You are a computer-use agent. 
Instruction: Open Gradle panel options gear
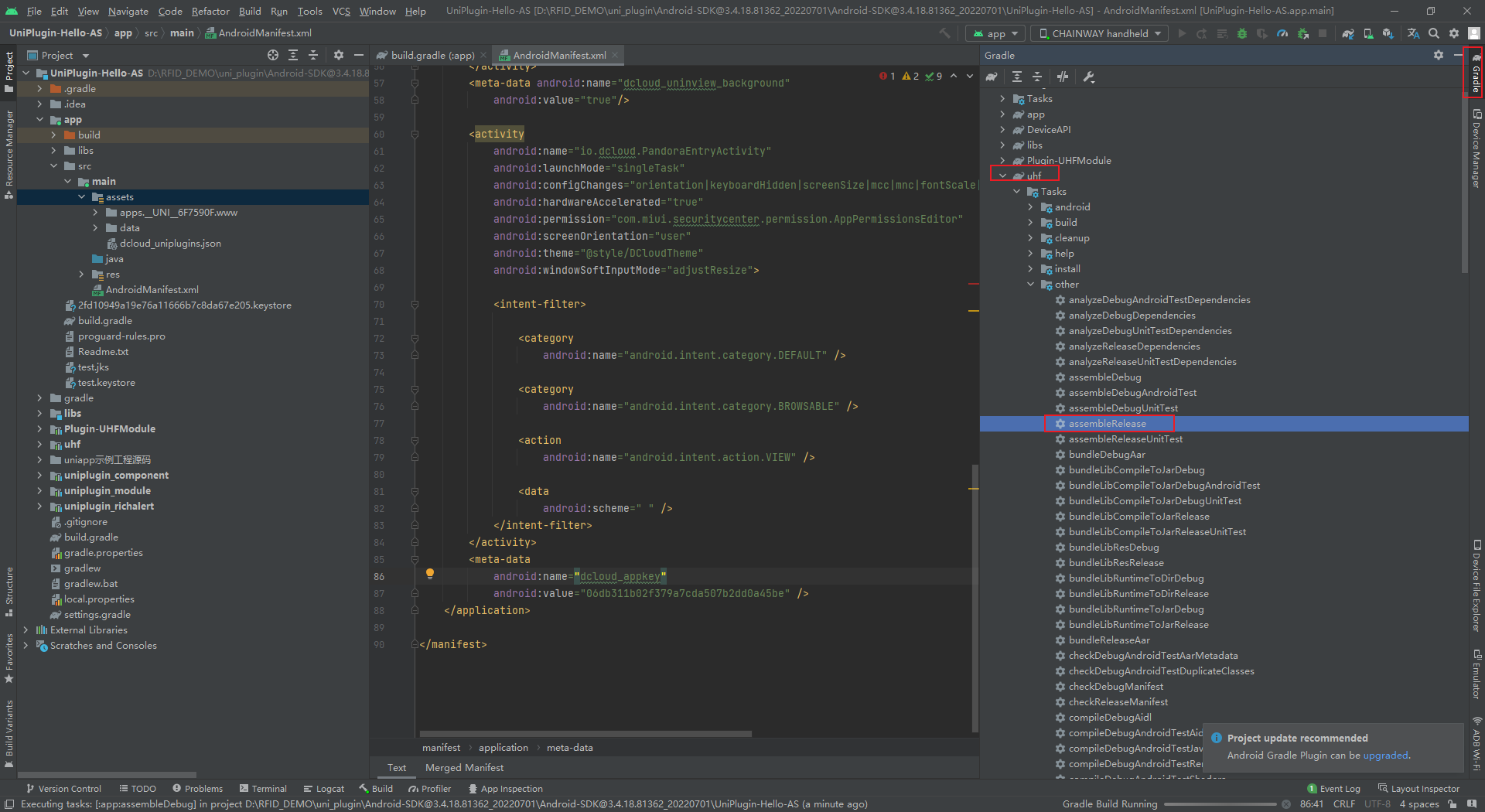1439,55
